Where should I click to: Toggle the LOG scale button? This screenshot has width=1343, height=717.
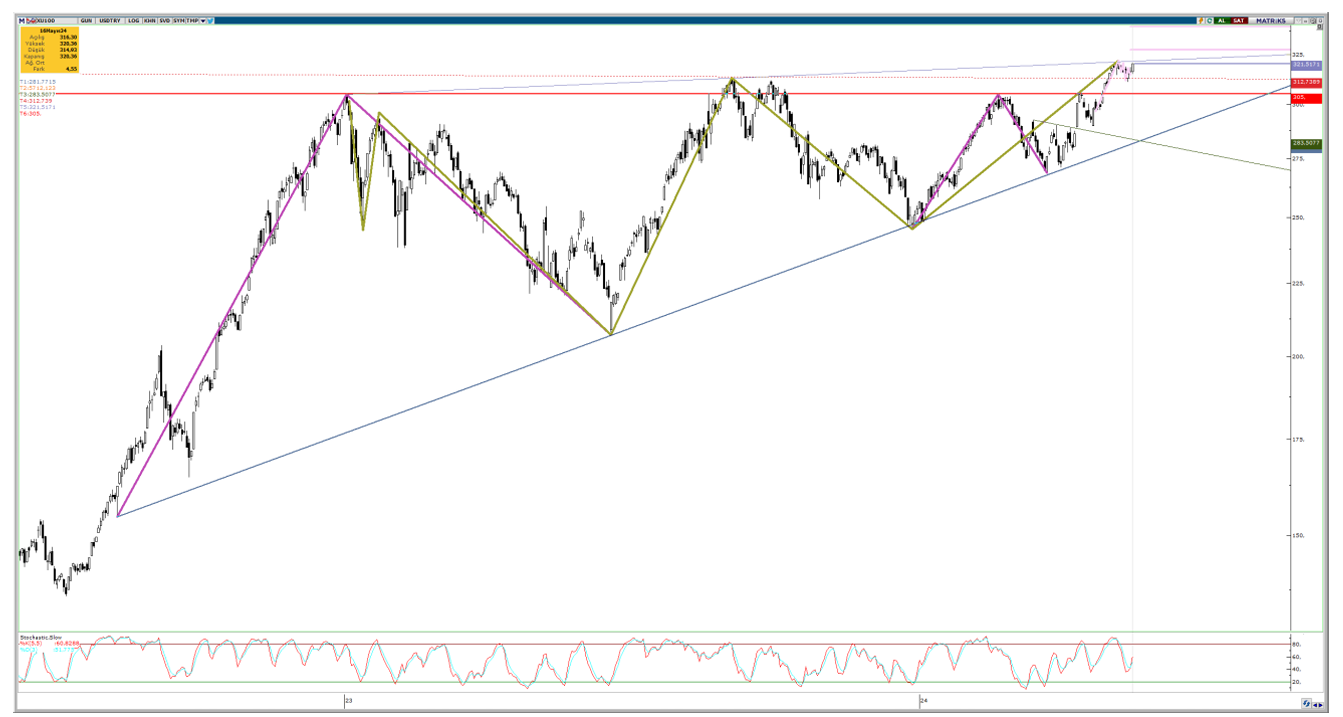click(x=133, y=20)
